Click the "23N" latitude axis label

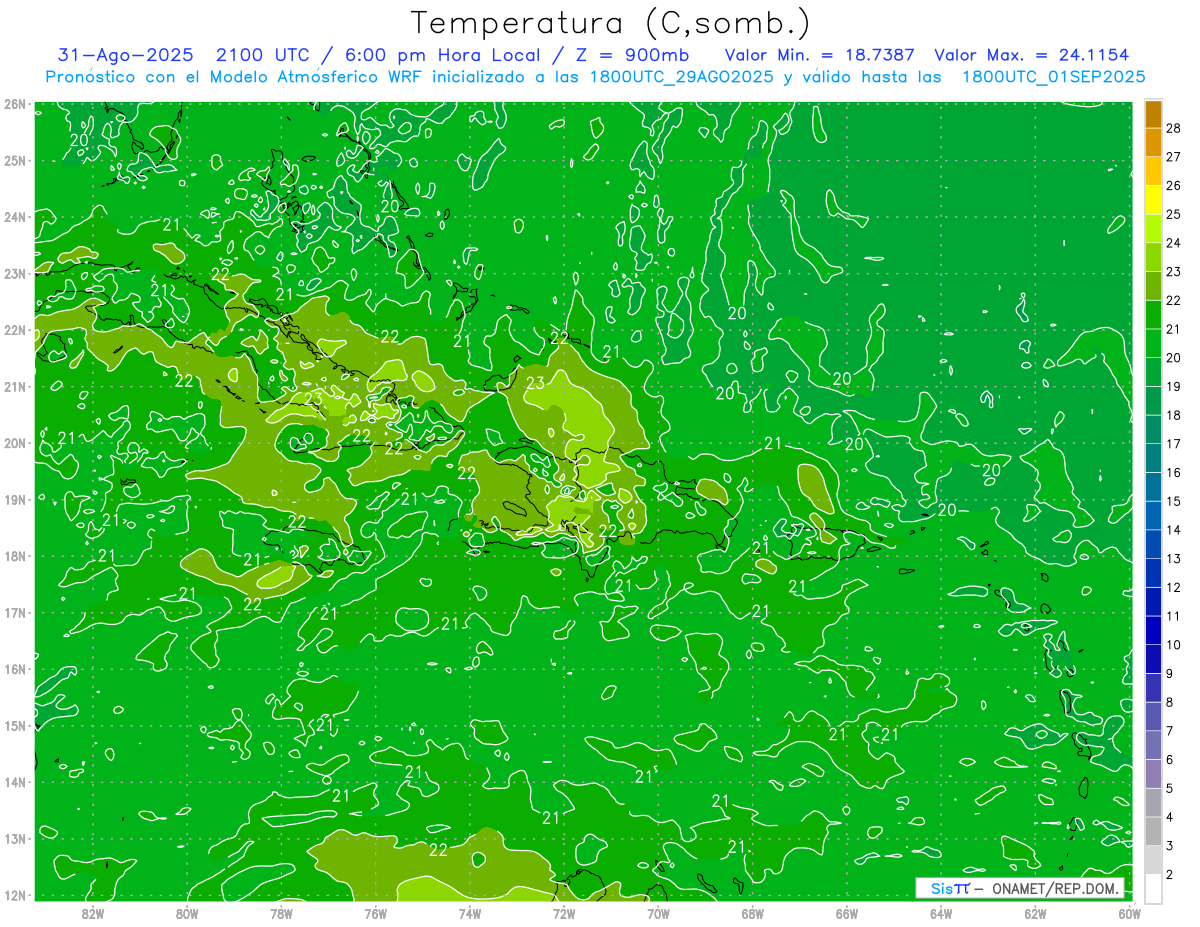15,273
